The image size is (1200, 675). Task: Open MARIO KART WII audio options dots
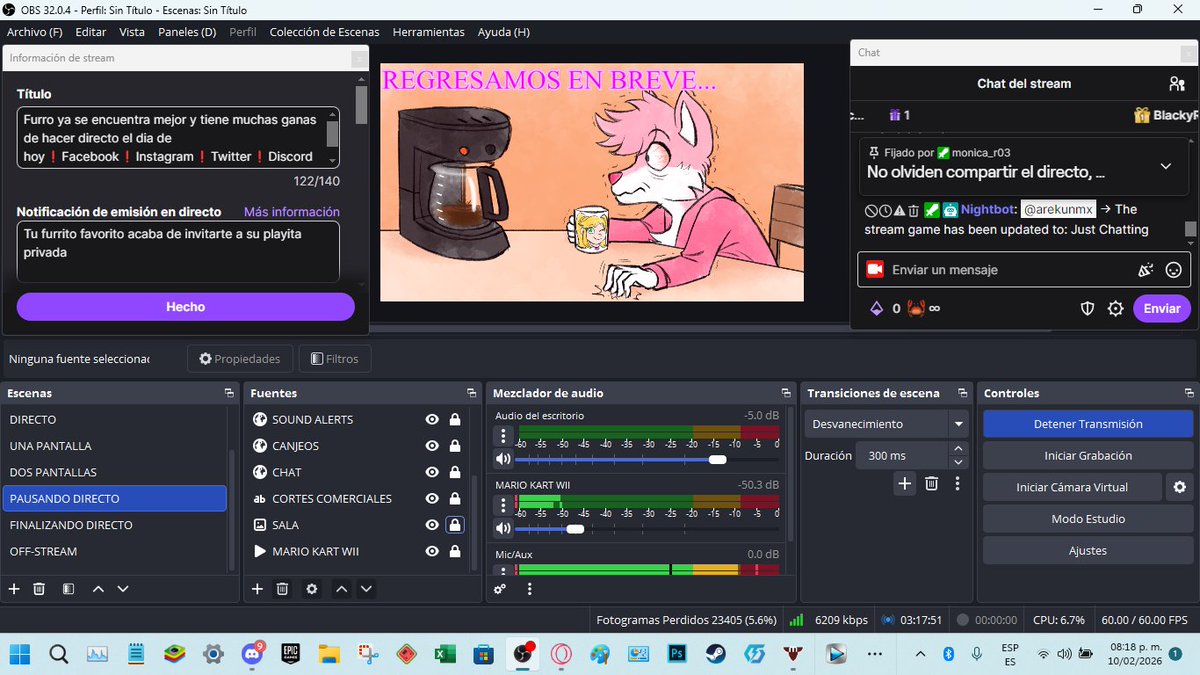[x=503, y=505]
